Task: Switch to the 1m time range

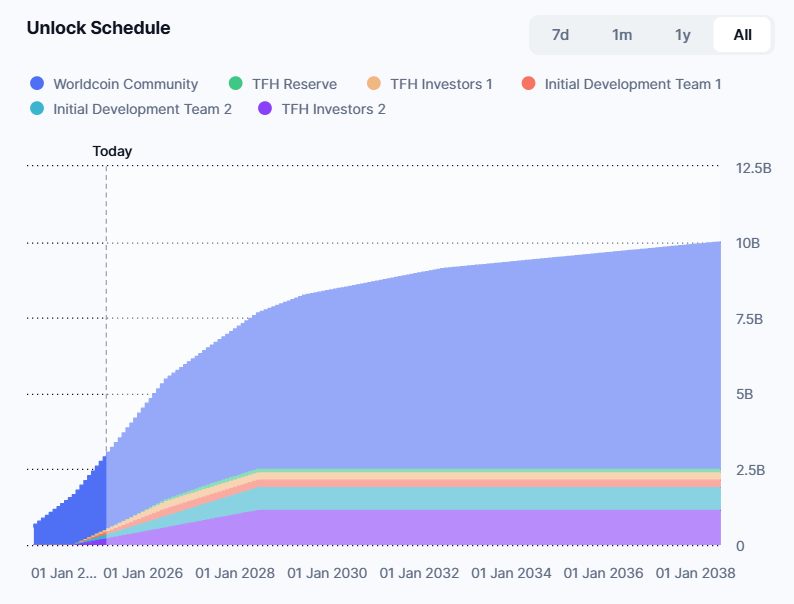Action: point(622,35)
